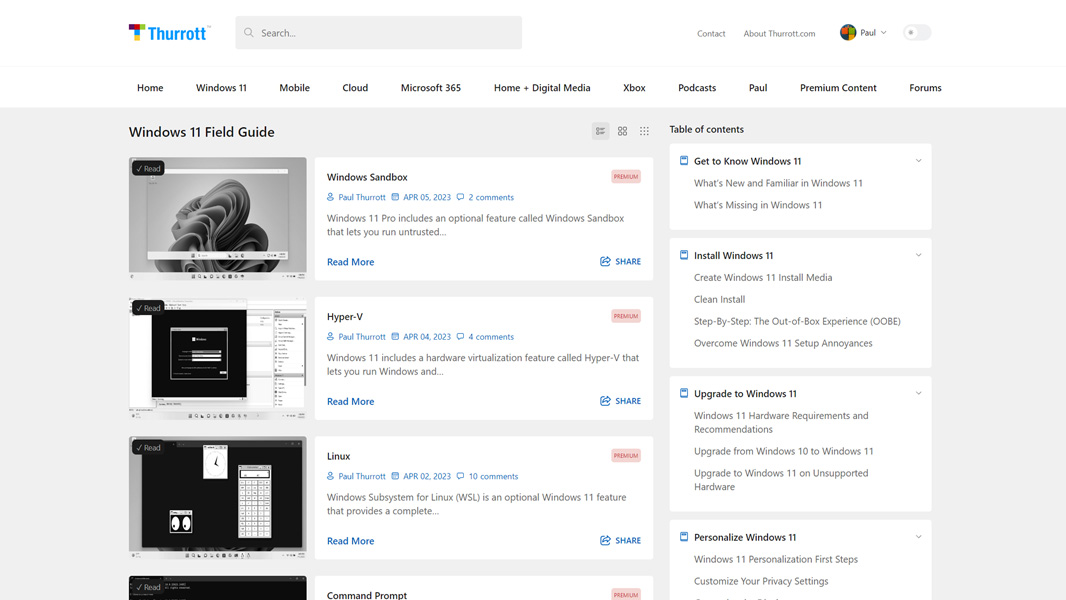Open the Windows 11 menu item

[221, 88]
